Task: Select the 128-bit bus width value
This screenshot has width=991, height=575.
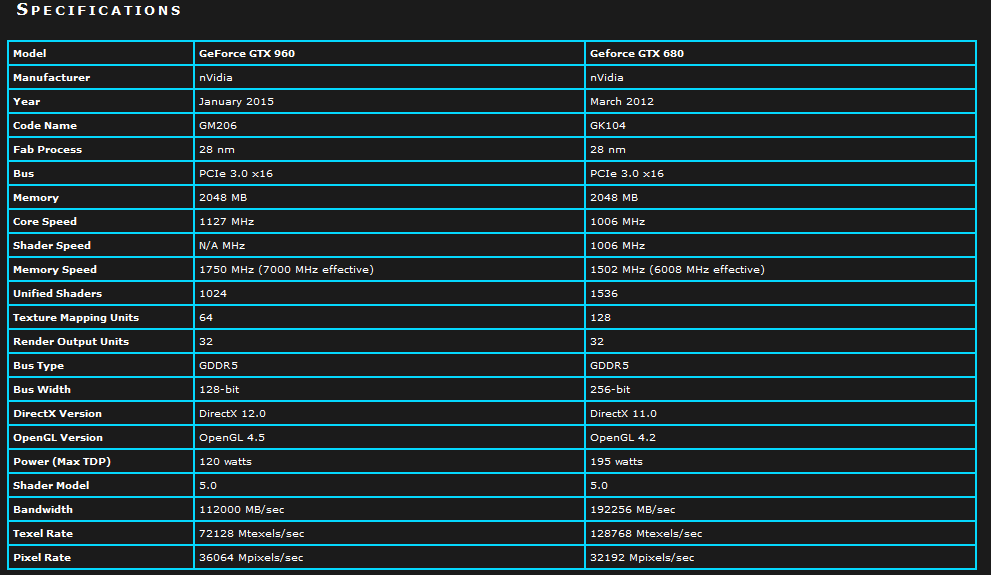Action: tap(219, 390)
